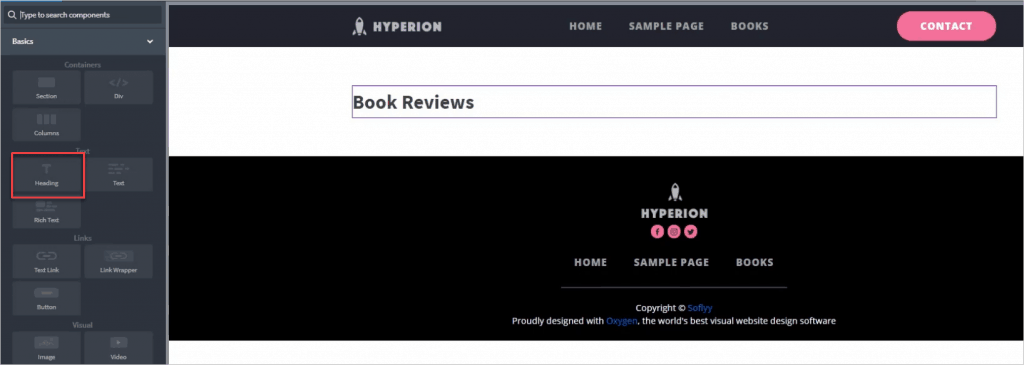Click the HYPERION header brand text
This screenshot has height=365, width=1024.
tap(408, 27)
